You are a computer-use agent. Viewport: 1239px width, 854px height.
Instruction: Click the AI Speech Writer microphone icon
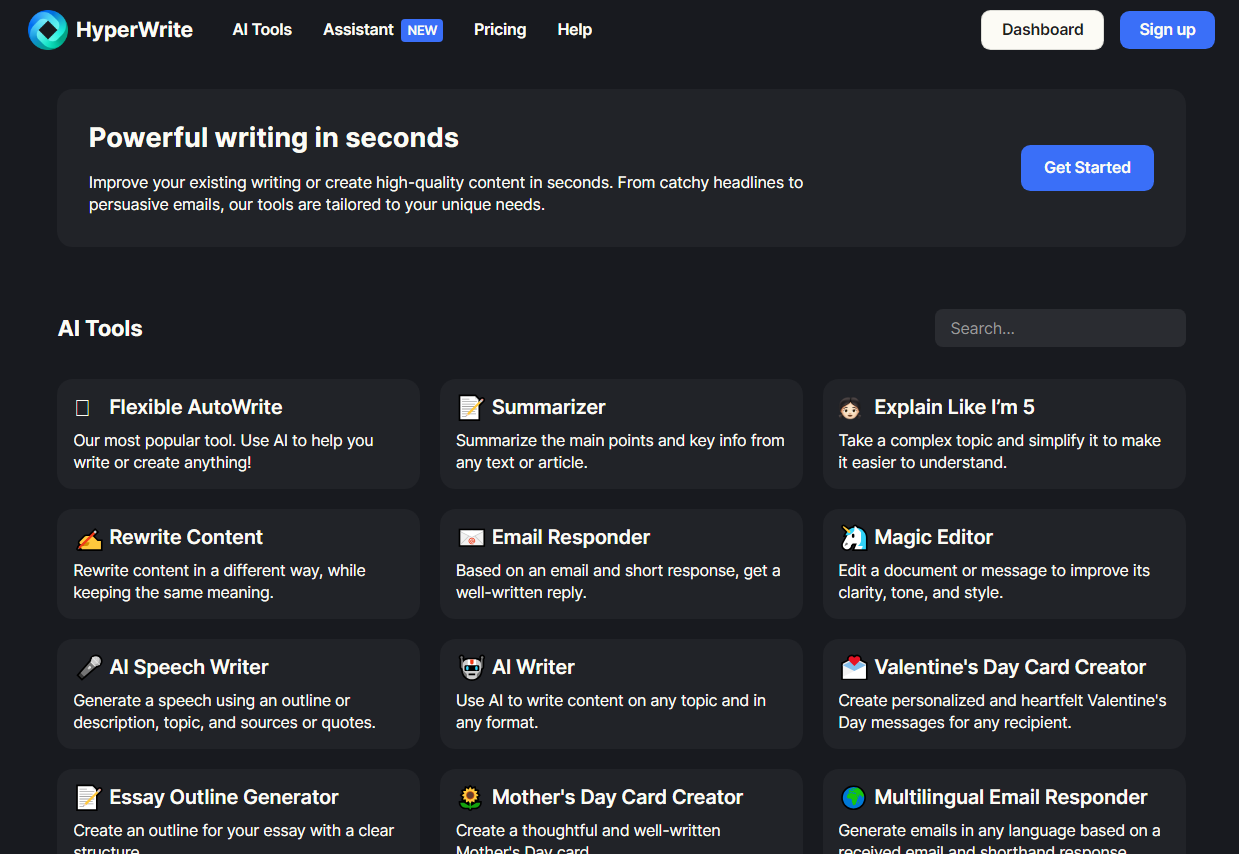(89, 667)
